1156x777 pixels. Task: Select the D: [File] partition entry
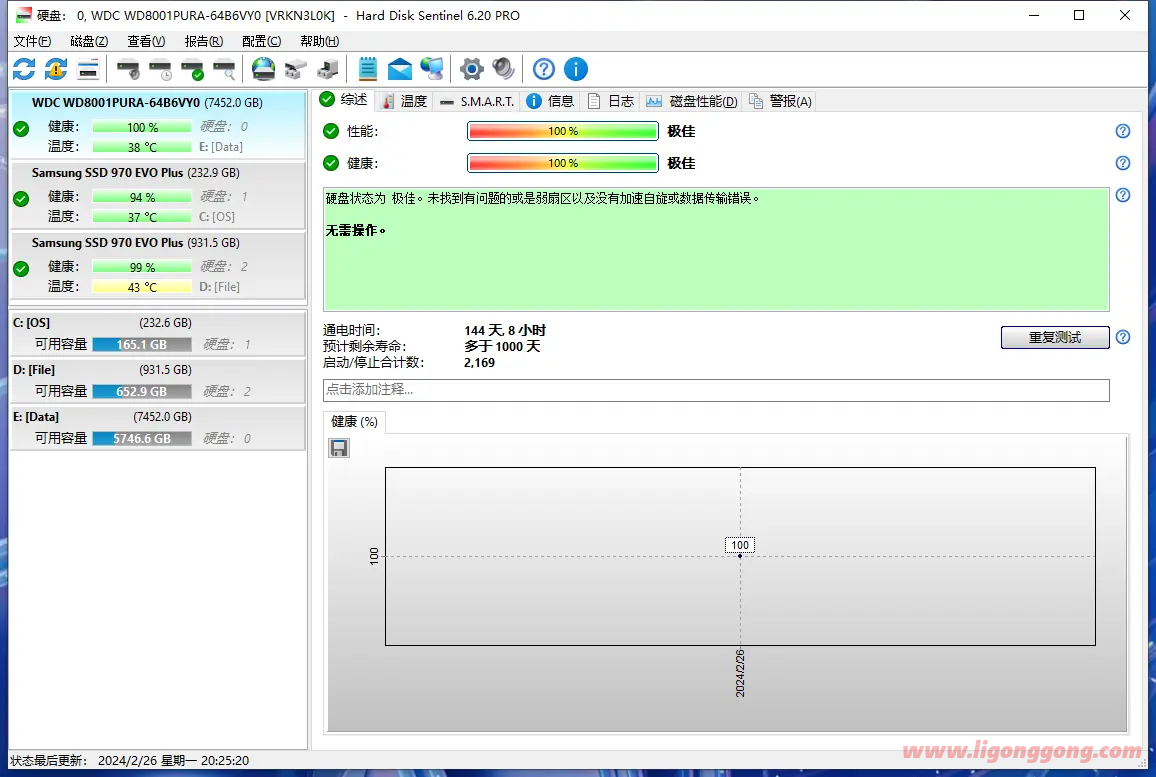click(158, 380)
